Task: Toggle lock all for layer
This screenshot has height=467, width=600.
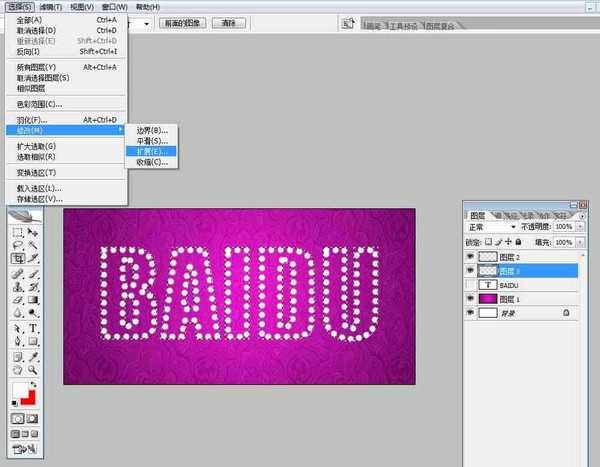Action: click(x=518, y=242)
